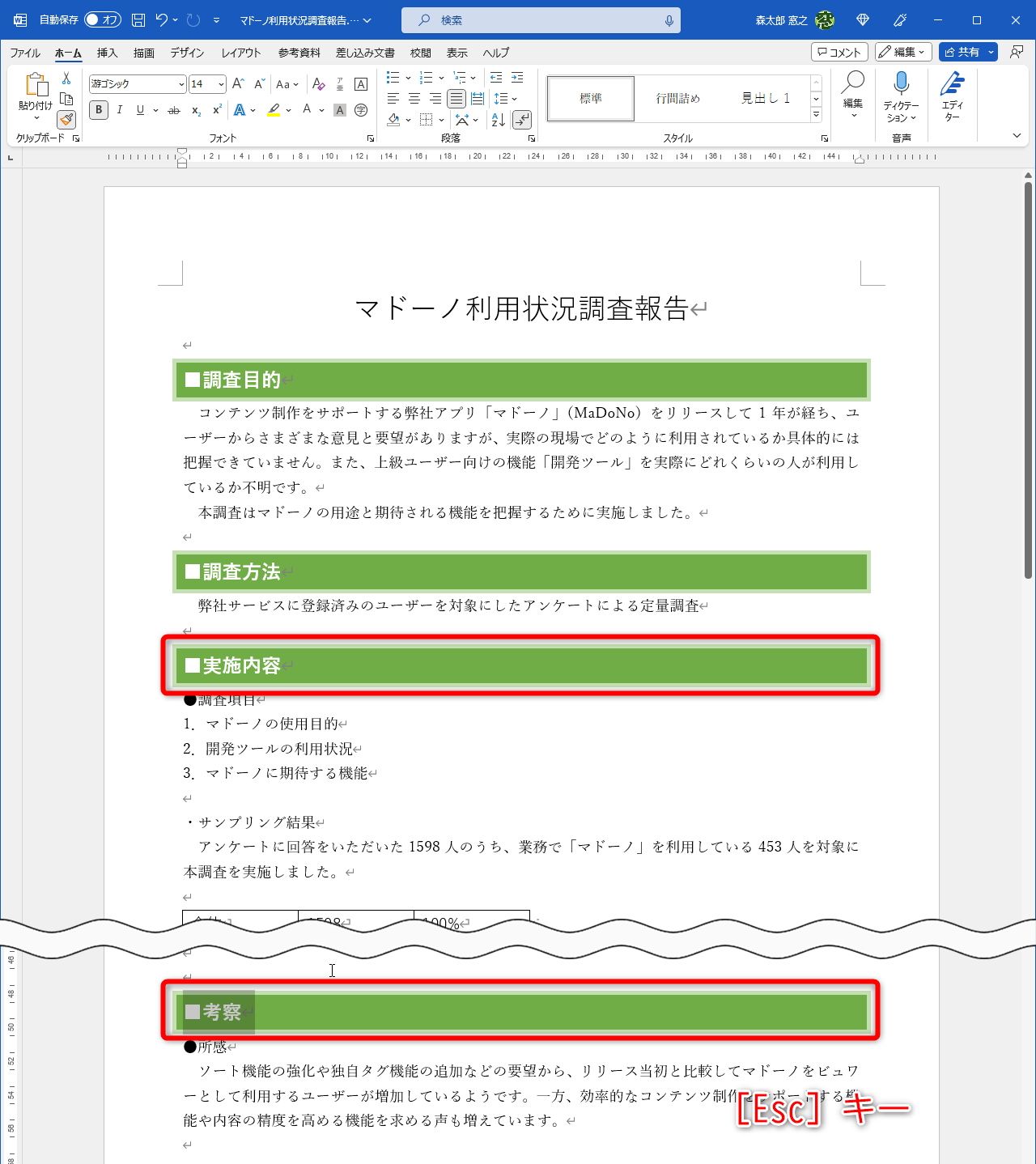Image resolution: width=1036 pixels, height=1164 pixels.
Task: Click the コメント button
Action: [x=839, y=51]
